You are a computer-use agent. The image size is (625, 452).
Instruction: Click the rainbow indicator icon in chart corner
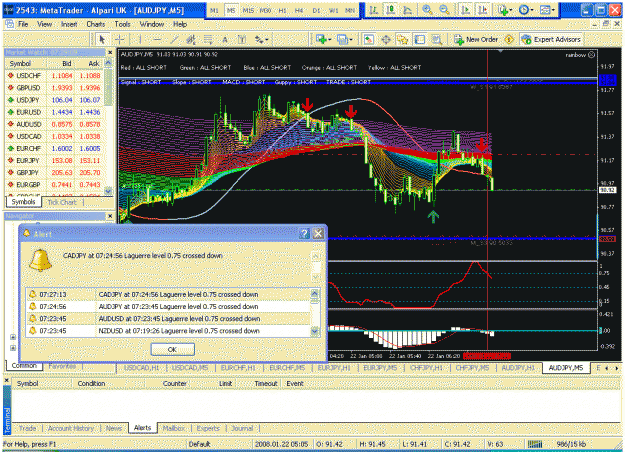tap(592, 55)
